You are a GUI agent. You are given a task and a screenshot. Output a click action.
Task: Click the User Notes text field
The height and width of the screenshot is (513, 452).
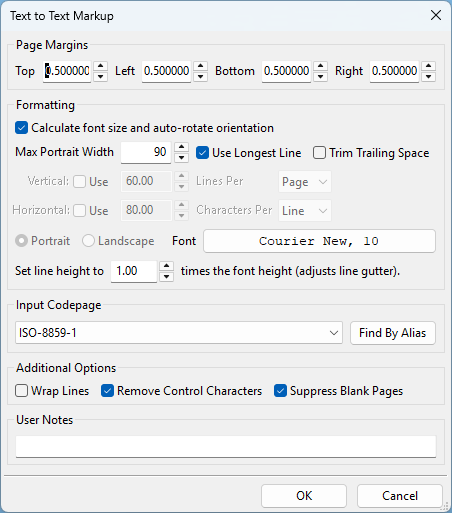[x=226, y=447]
